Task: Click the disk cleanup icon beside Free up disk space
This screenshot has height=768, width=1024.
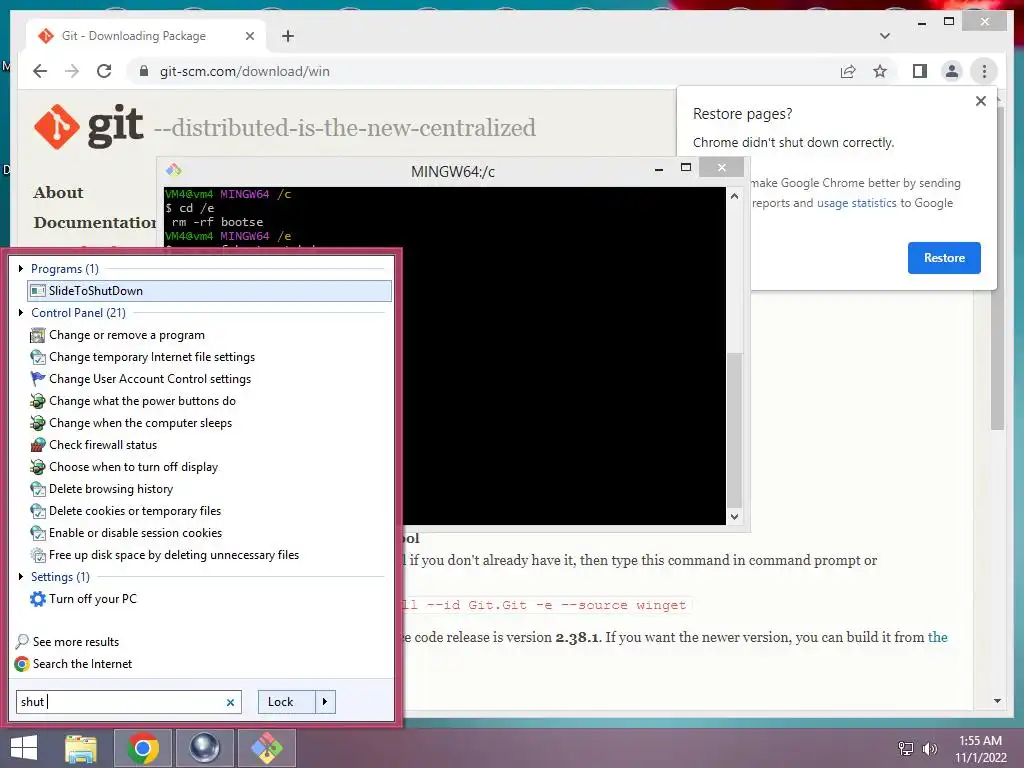Action: click(x=38, y=555)
